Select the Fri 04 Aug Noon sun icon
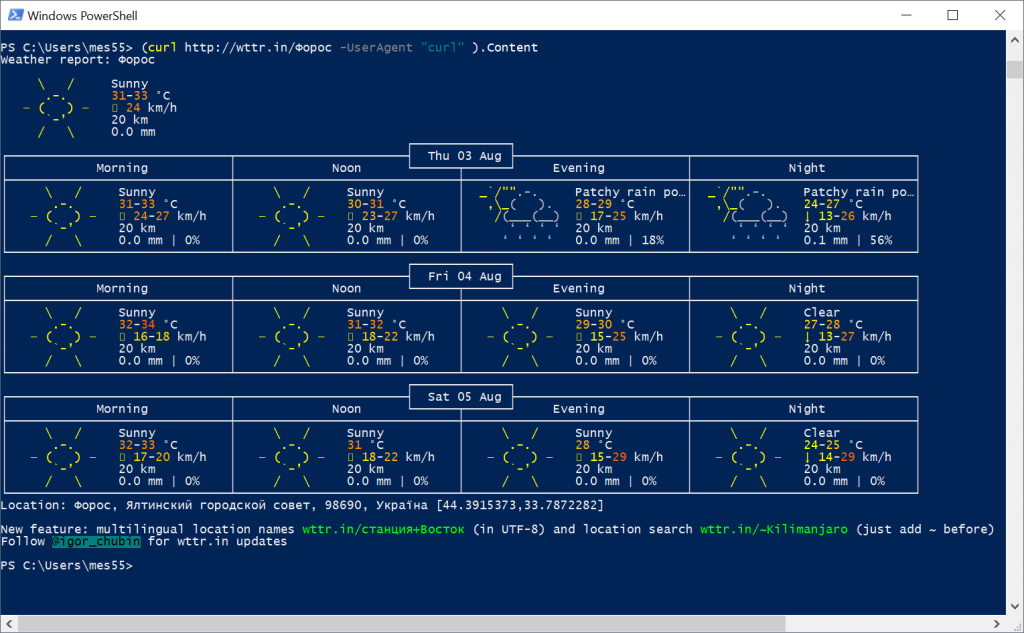 (x=290, y=337)
